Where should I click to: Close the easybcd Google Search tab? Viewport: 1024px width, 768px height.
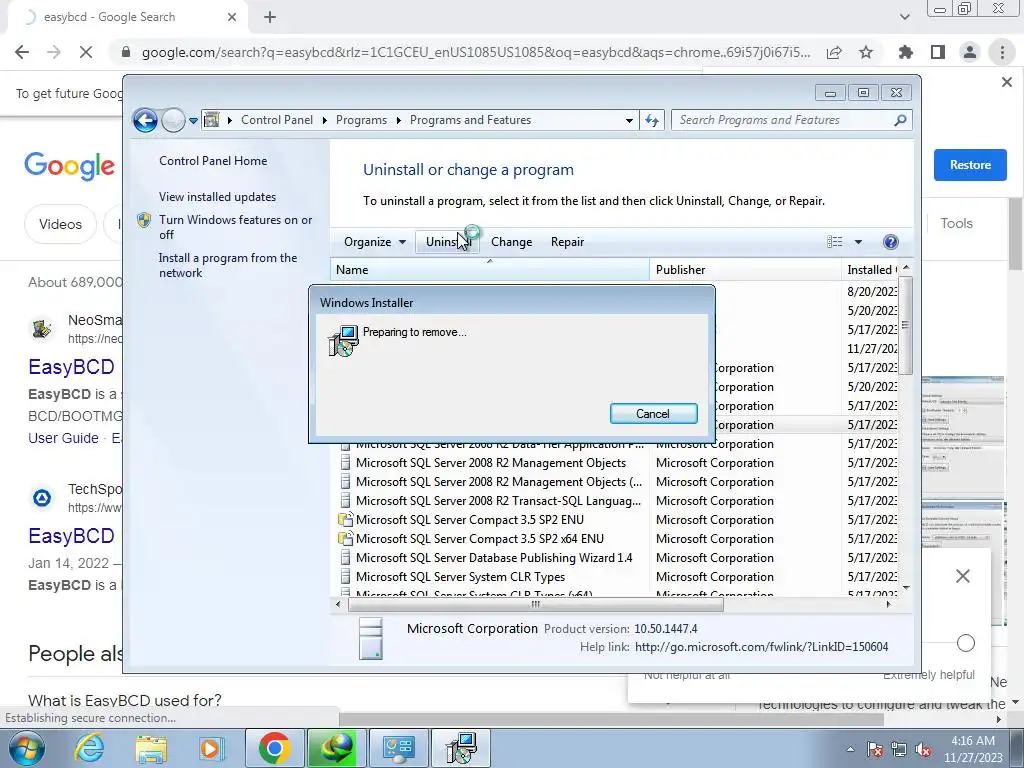232,17
